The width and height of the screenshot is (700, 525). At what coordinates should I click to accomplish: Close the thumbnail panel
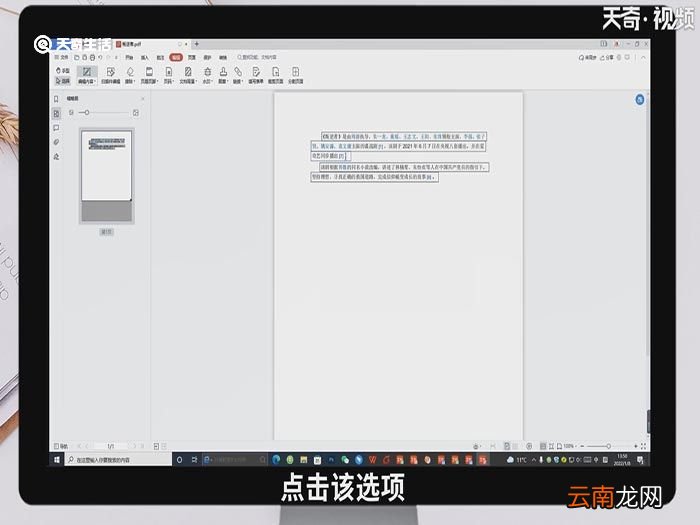click(x=143, y=99)
